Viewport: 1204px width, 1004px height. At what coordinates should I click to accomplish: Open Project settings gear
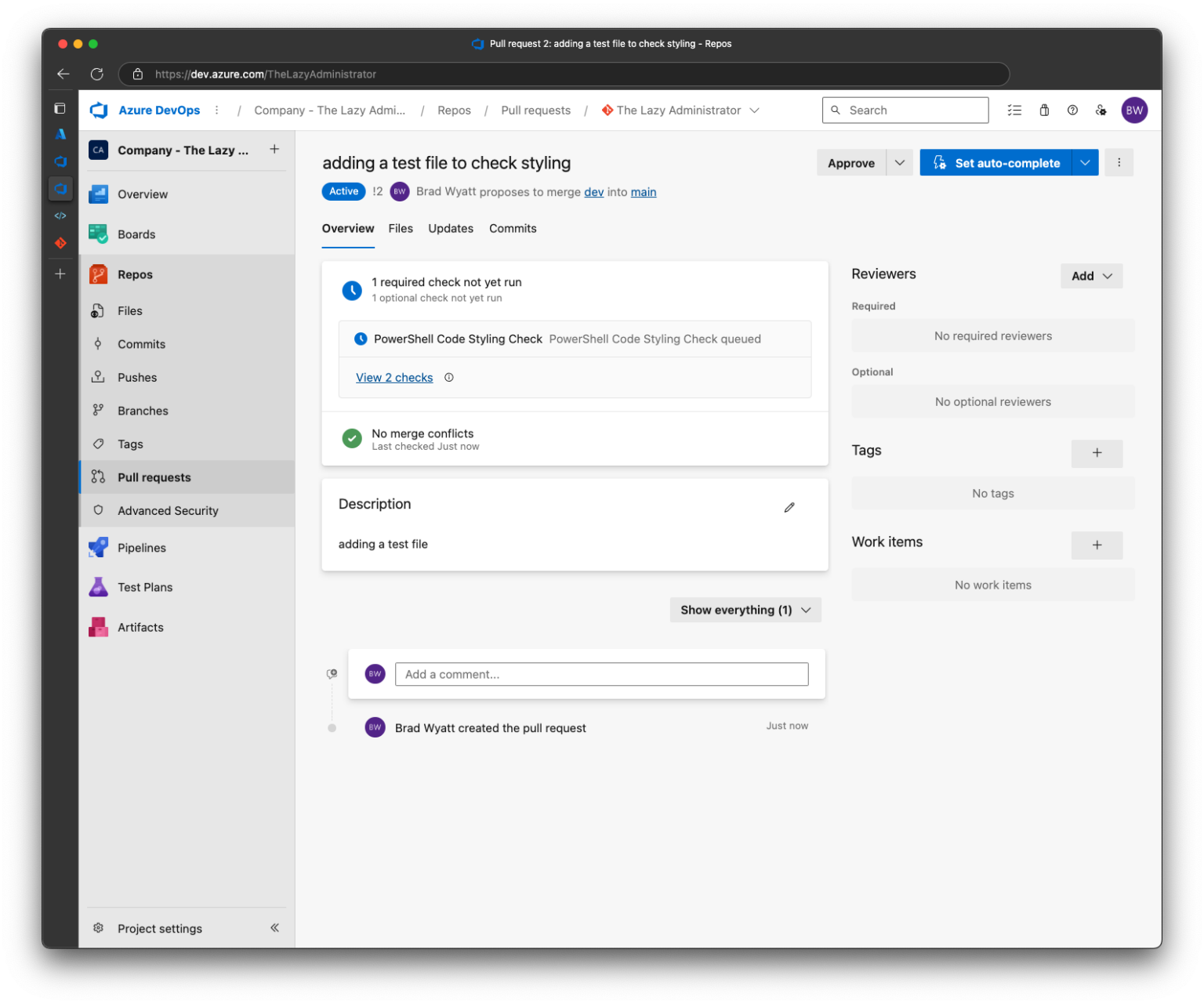98,928
